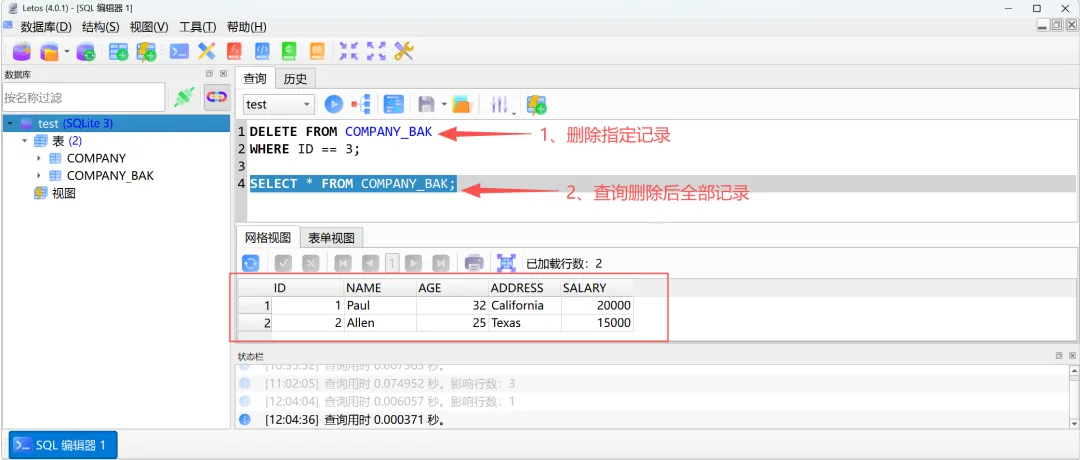Click the inward arrows collapse icon
Viewport: 1080px width, 460px height.
coord(349,51)
